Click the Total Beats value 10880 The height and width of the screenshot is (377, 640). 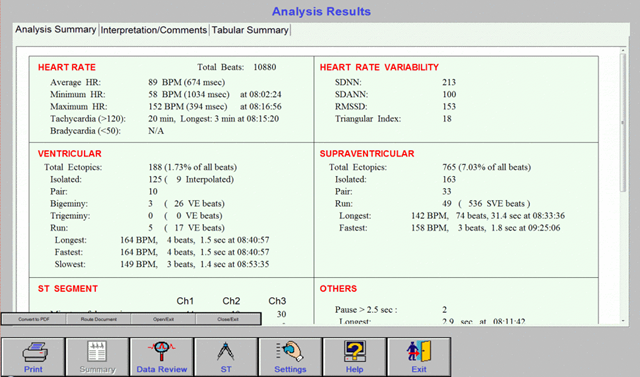point(264,67)
